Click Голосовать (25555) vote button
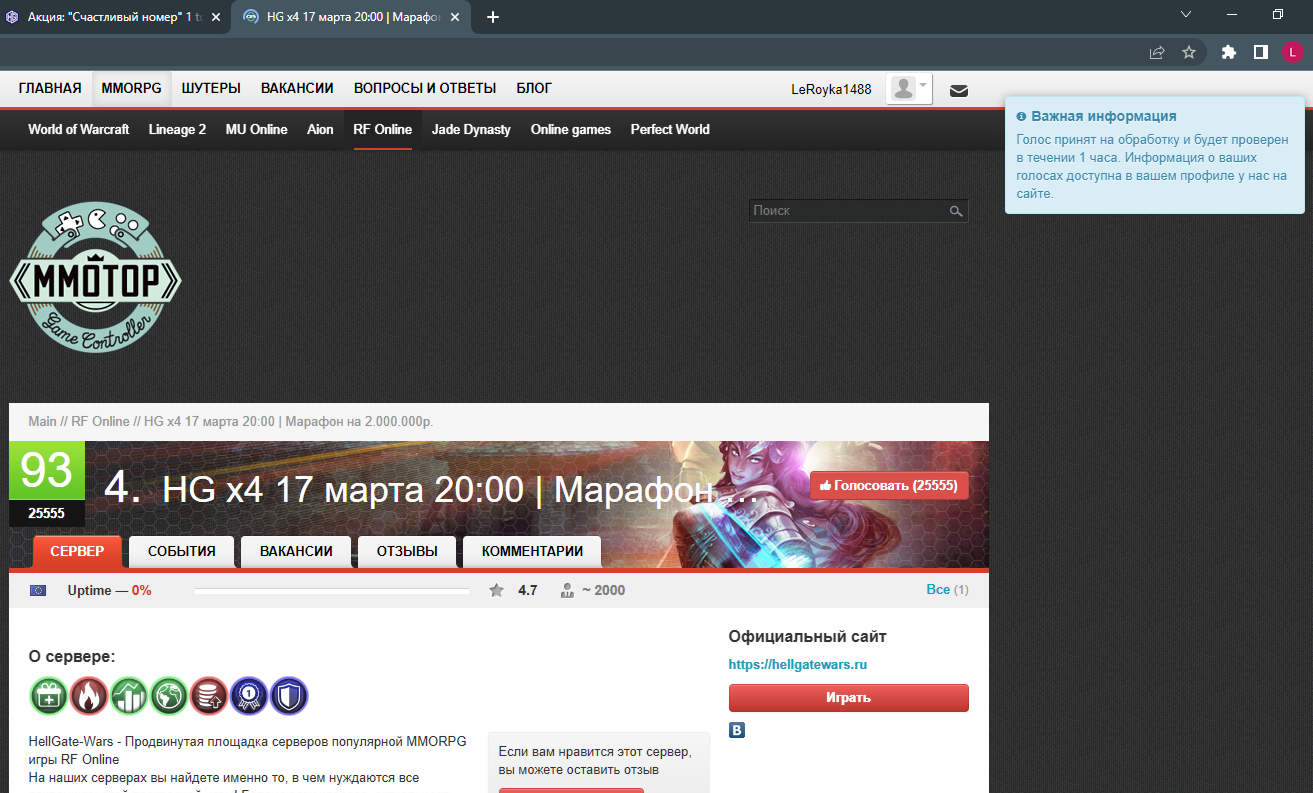Viewport: 1313px width, 793px height. (x=889, y=486)
